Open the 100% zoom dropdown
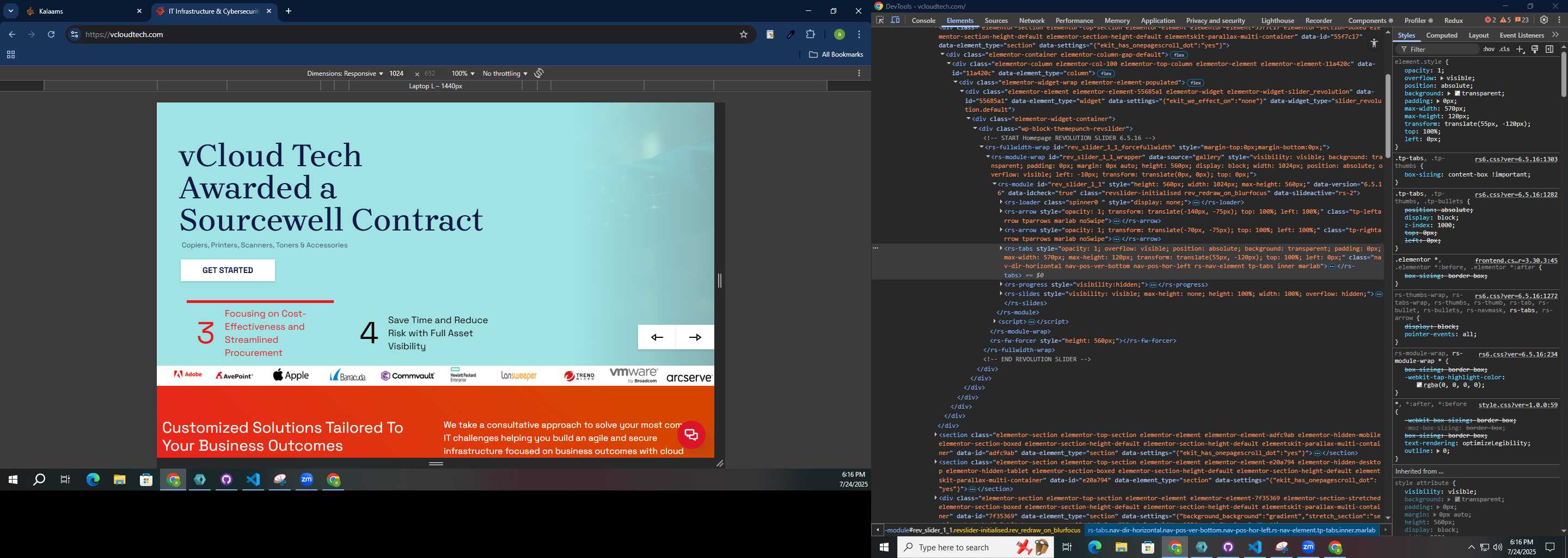 pos(463,73)
